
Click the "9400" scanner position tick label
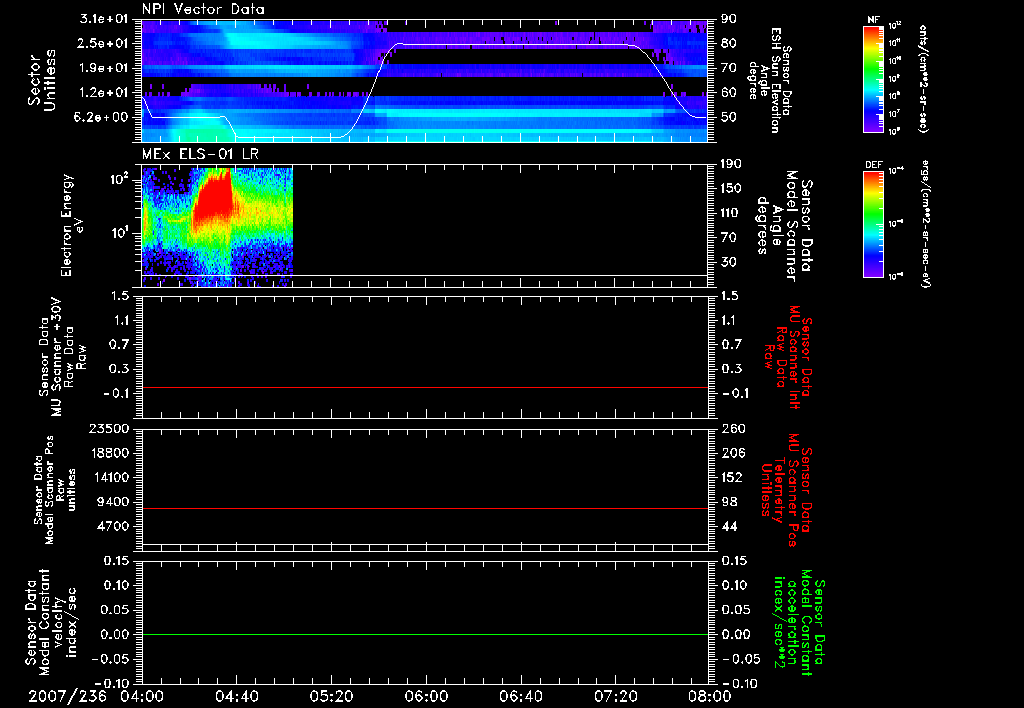[115, 502]
